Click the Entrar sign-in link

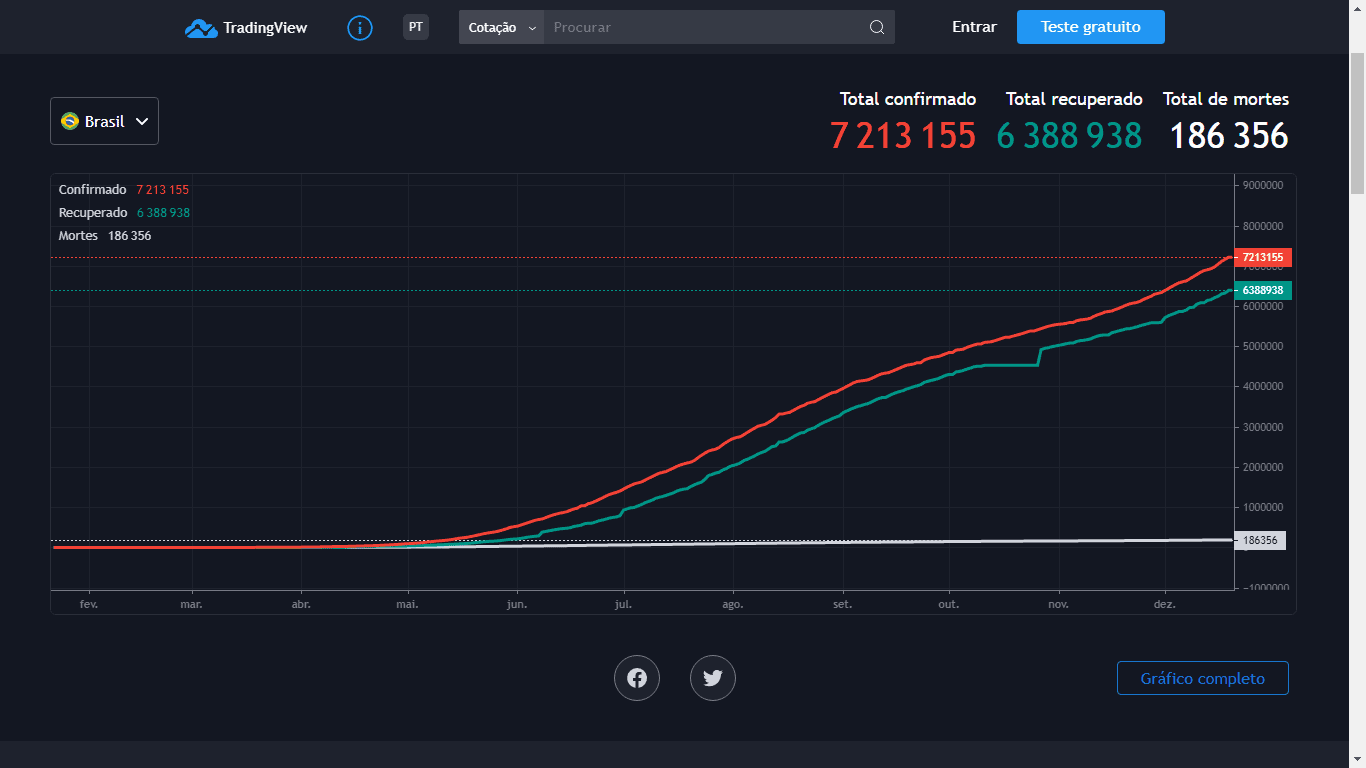point(974,27)
